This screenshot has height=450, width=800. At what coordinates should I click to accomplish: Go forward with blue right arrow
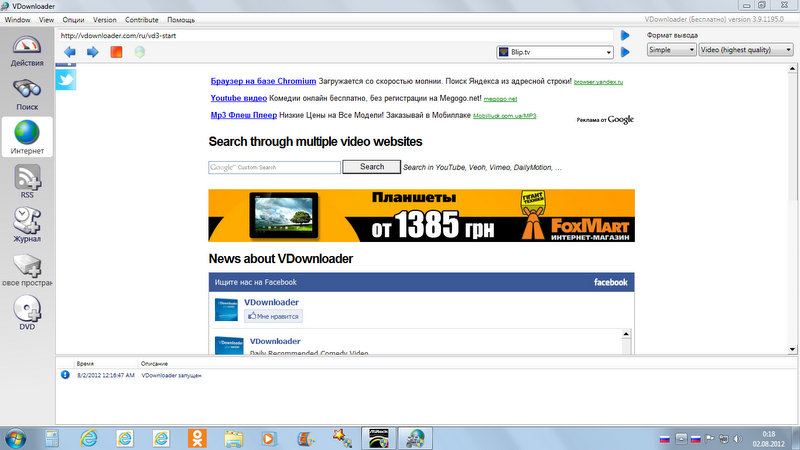point(92,52)
